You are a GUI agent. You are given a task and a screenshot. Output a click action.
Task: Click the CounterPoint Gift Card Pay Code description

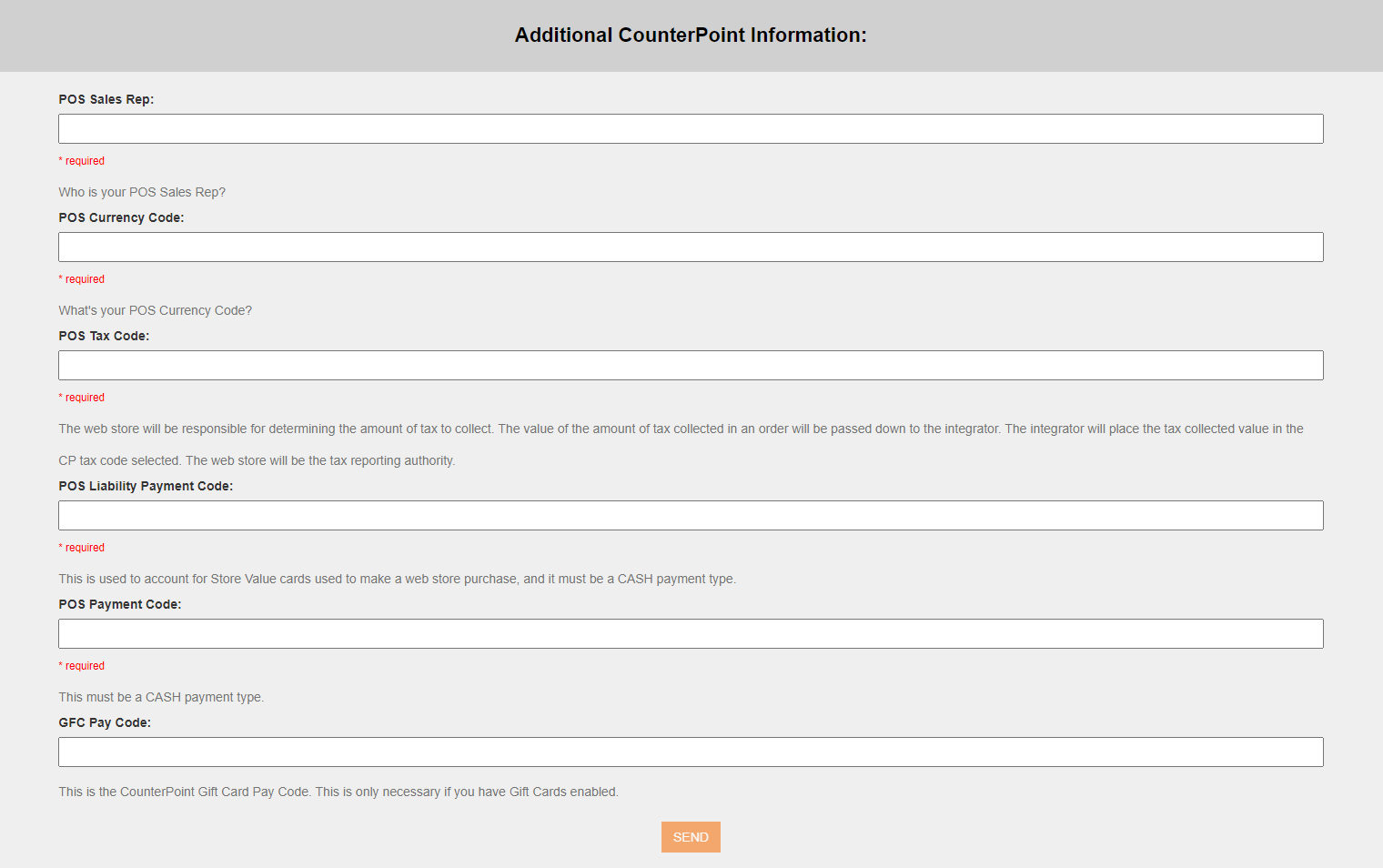click(338, 792)
